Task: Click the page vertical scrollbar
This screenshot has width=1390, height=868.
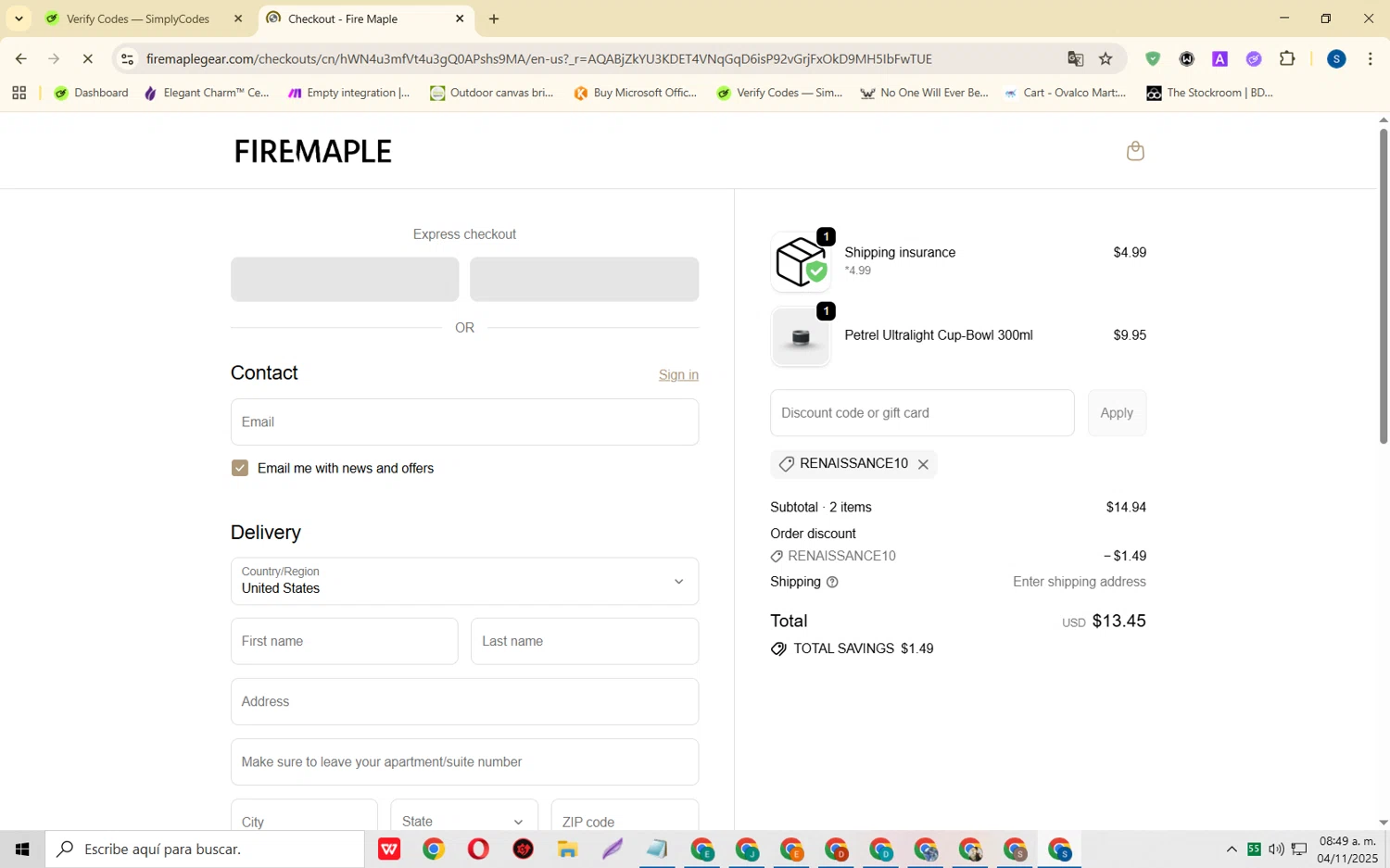Action: click(1384, 287)
